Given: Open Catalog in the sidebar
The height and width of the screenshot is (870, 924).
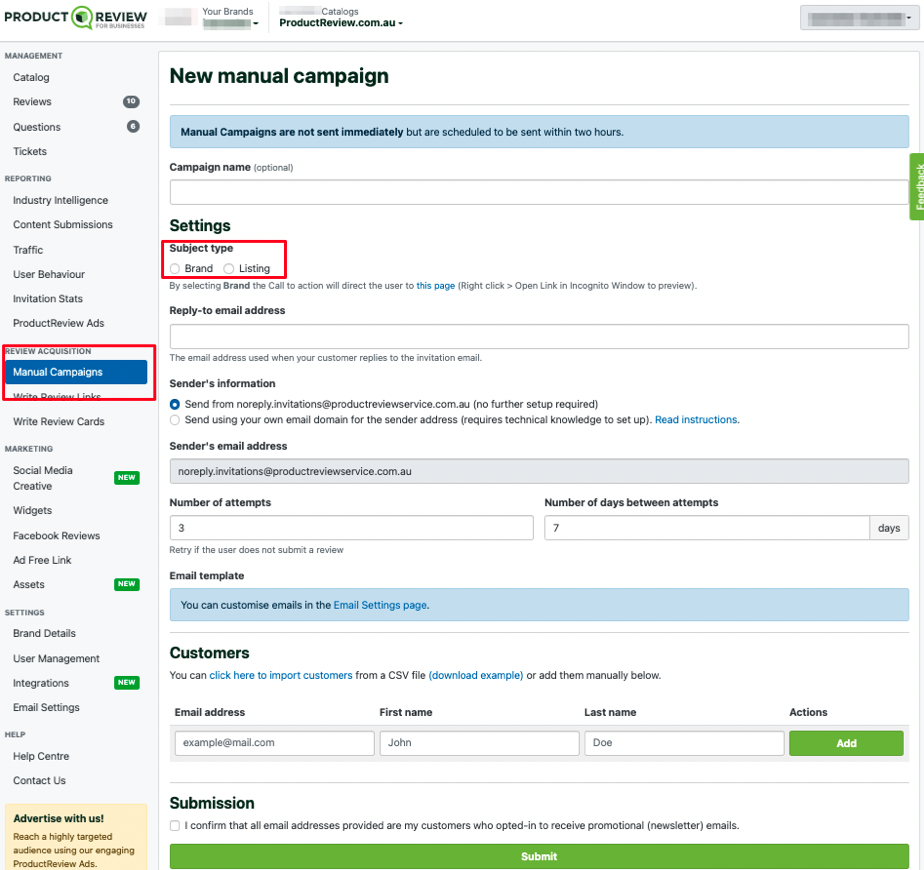Looking at the screenshot, I should [x=31, y=77].
